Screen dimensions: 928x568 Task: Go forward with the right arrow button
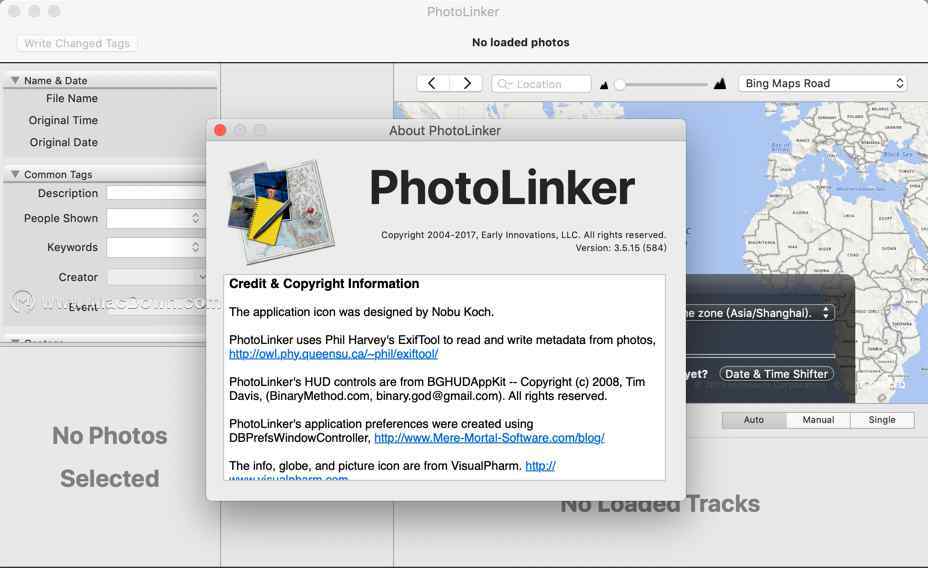466,83
